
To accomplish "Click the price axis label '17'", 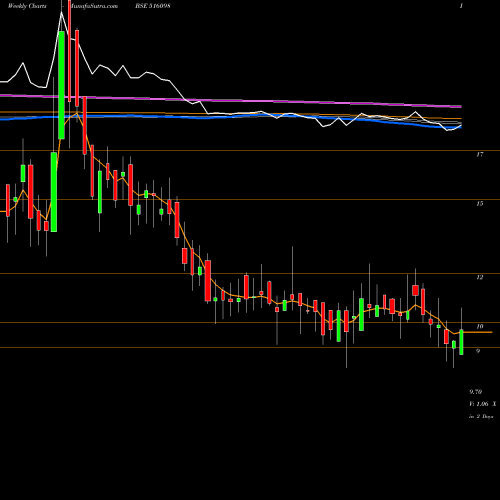I will pos(480,154).
